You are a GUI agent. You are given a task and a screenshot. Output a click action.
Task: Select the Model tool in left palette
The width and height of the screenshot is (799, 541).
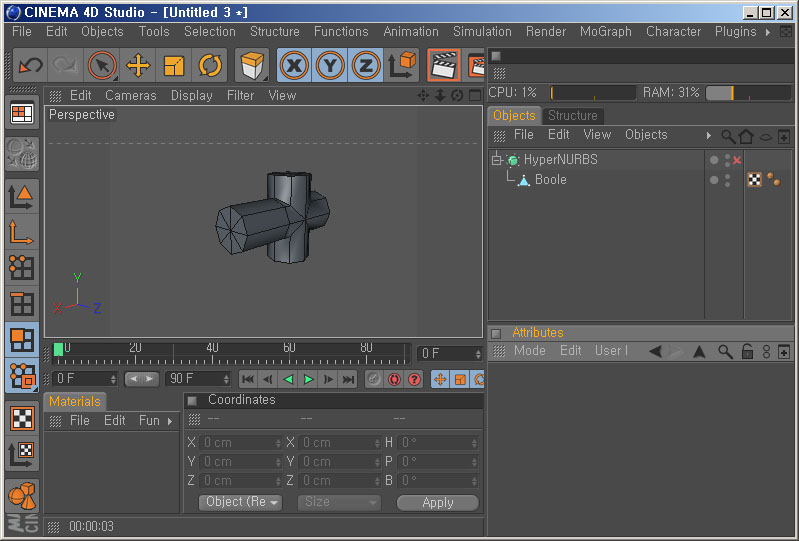(x=22, y=197)
